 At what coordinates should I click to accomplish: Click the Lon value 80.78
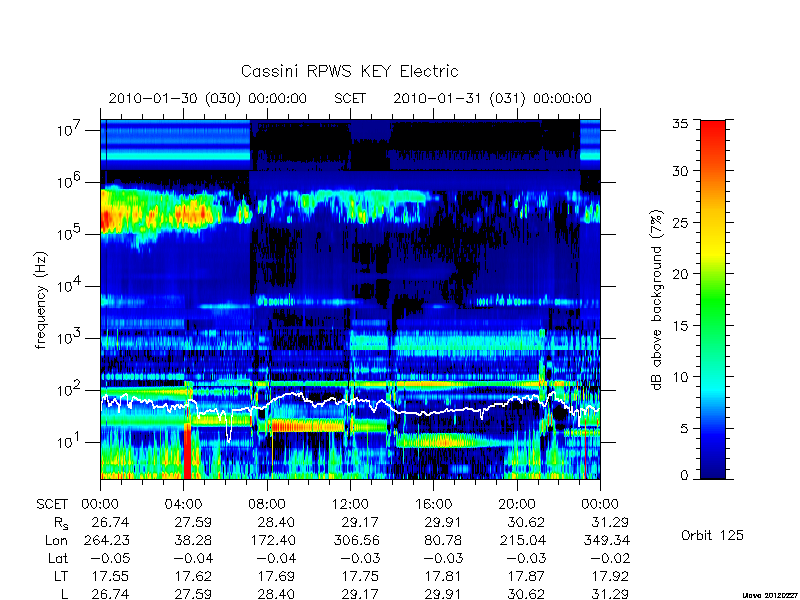(444, 540)
